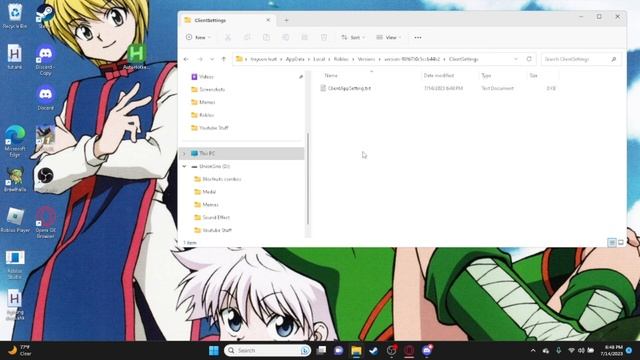Select the ClientSettings window tab
This screenshot has height=360, width=640.
227,20
